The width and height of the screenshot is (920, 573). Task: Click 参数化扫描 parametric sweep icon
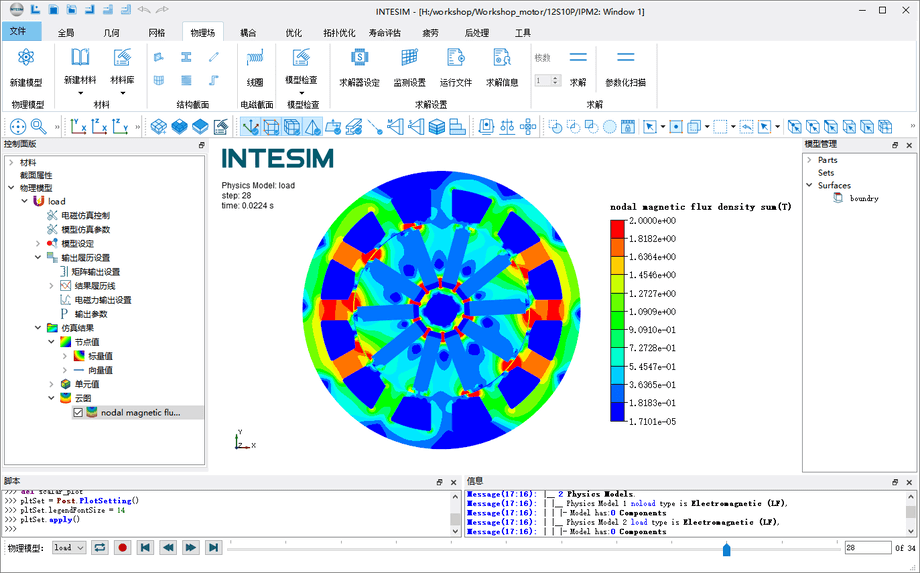(x=625, y=58)
